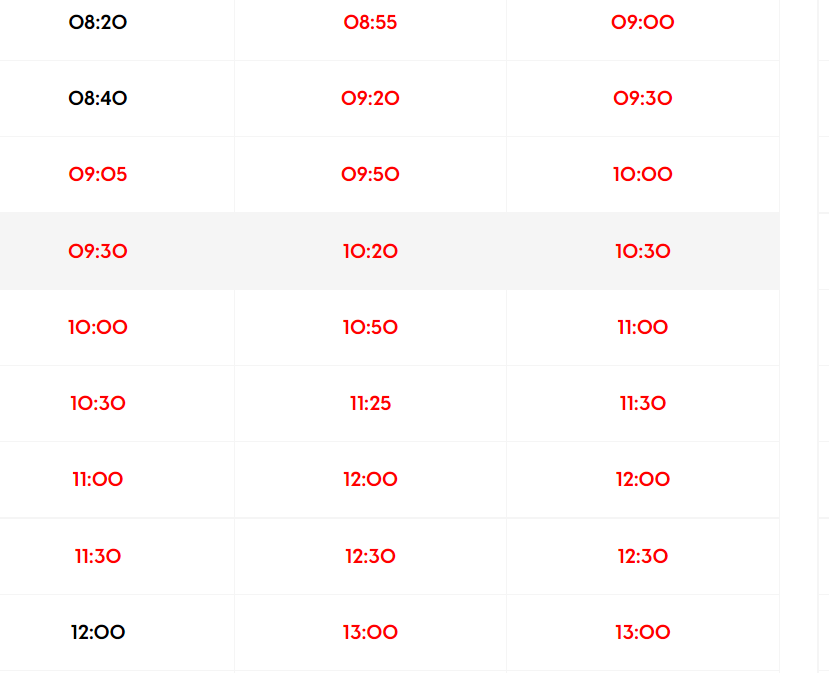Select the 11:00 right of 10:50
Screen dimensions: 829x673
coord(643,327)
